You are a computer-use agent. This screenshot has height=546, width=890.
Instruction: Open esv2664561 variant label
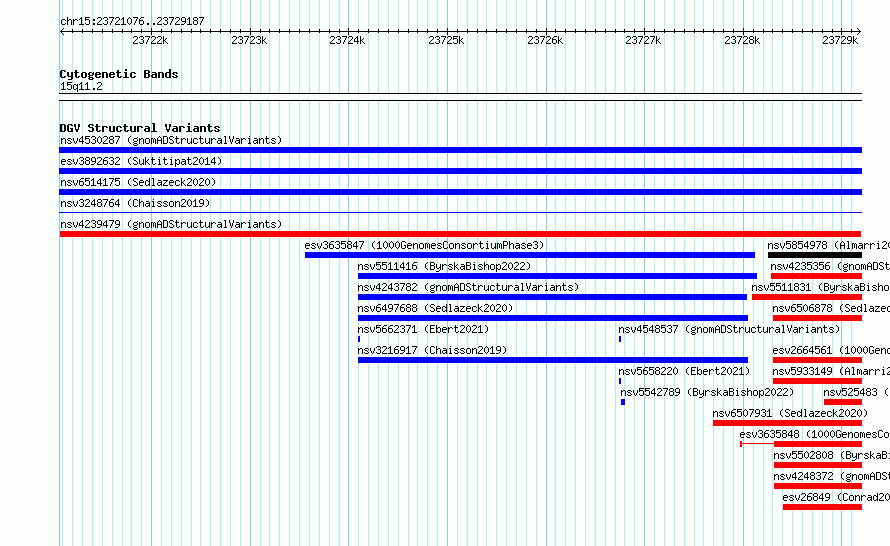pyautogui.click(x=831, y=350)
